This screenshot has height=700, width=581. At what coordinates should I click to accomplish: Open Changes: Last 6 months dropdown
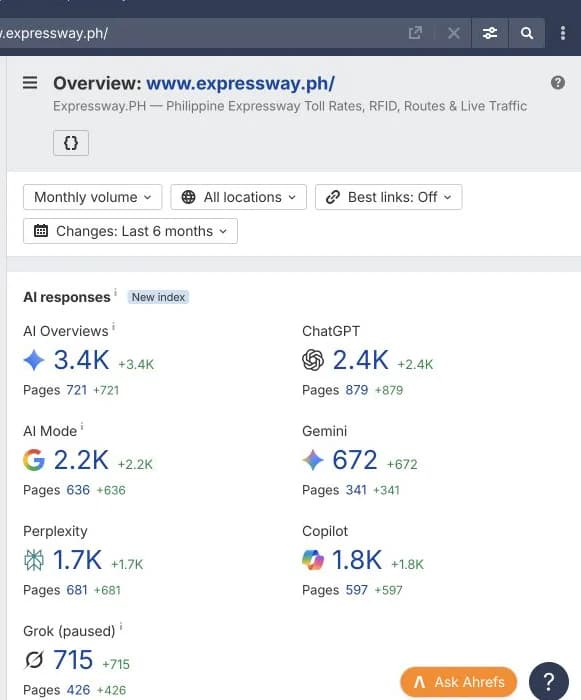click(130, 231)
